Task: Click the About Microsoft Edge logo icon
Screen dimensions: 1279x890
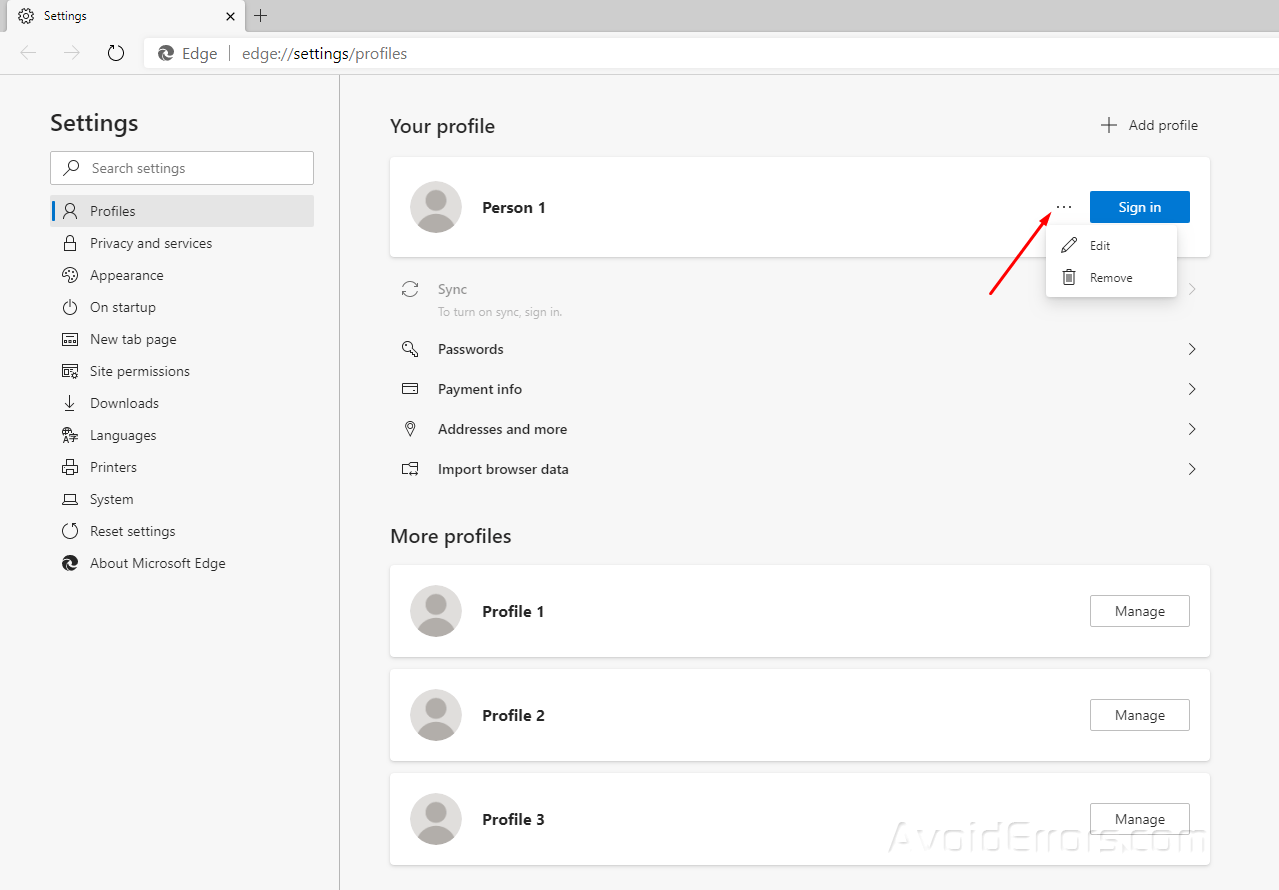Action: coord(70,563)
